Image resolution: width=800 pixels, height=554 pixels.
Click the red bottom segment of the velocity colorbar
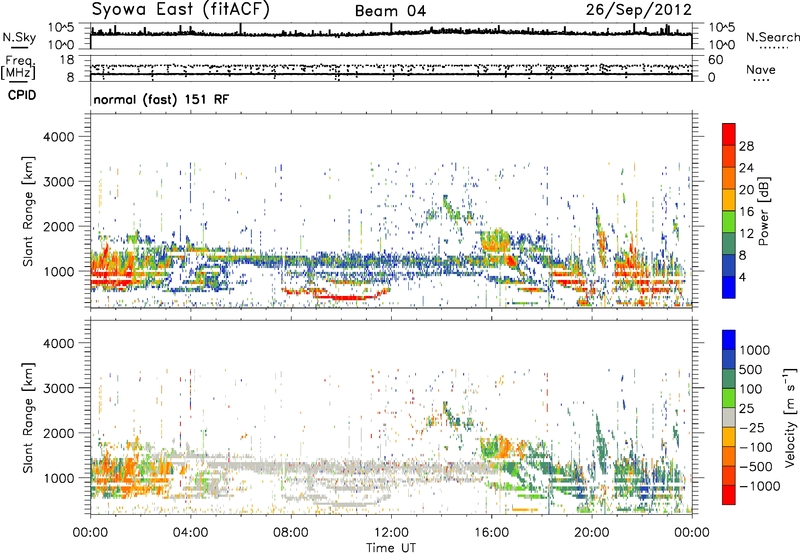[729, 495]
